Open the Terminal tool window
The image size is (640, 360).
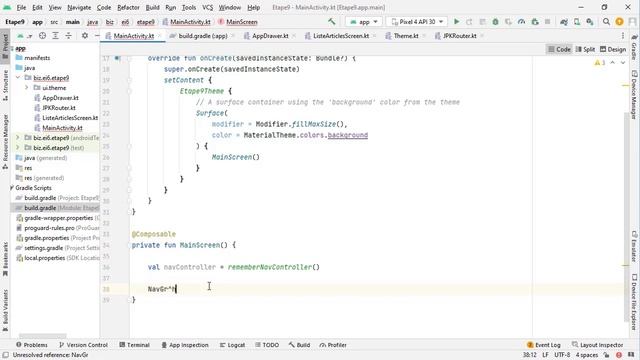tap(134, 345)
